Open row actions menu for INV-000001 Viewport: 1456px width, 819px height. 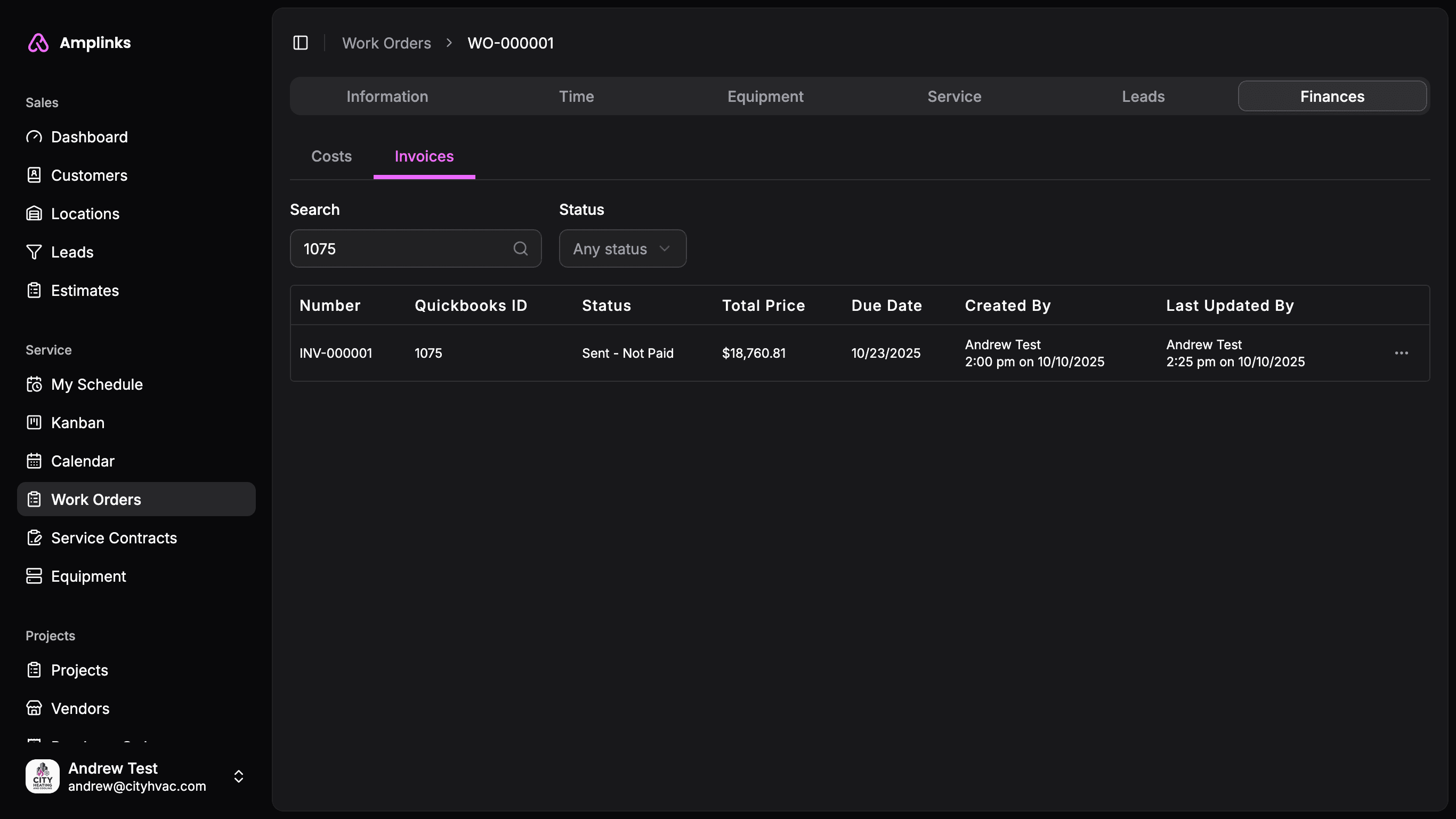coord(1401,354)
